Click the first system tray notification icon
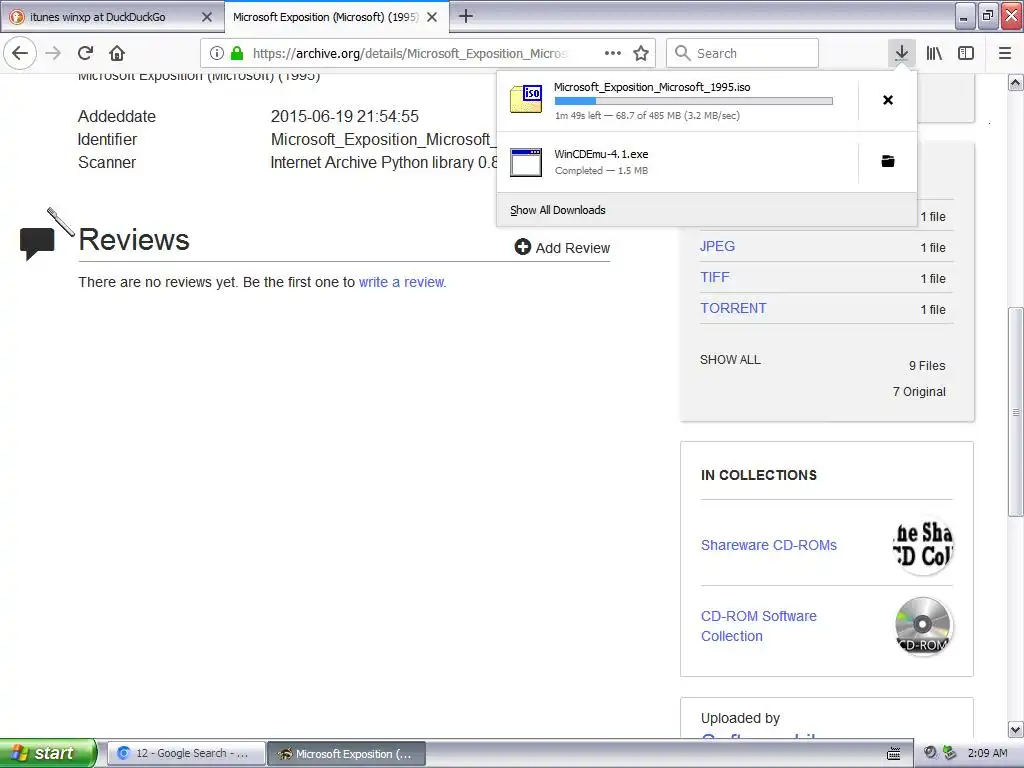This screenshot has height=768, width=1024. point(931,753)
